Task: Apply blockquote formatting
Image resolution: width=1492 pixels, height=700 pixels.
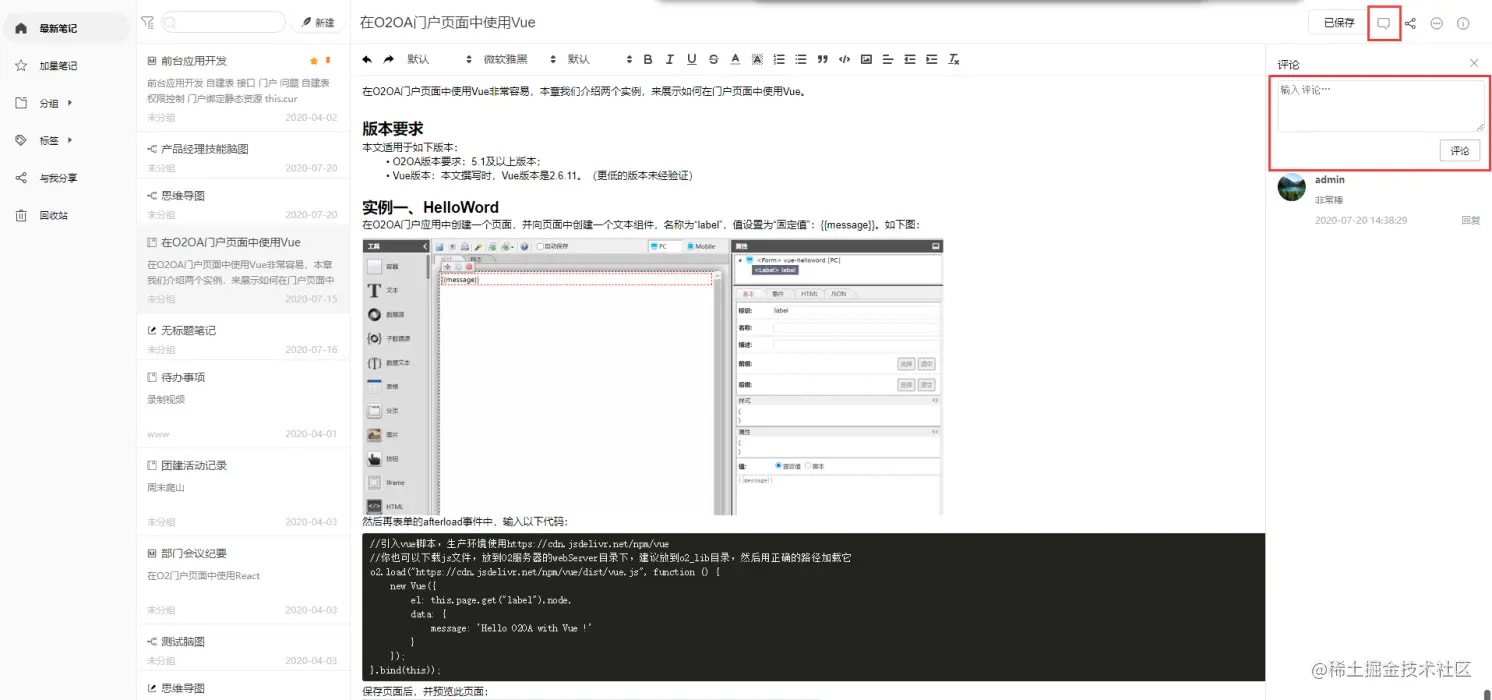Action: tap(822, 59)
